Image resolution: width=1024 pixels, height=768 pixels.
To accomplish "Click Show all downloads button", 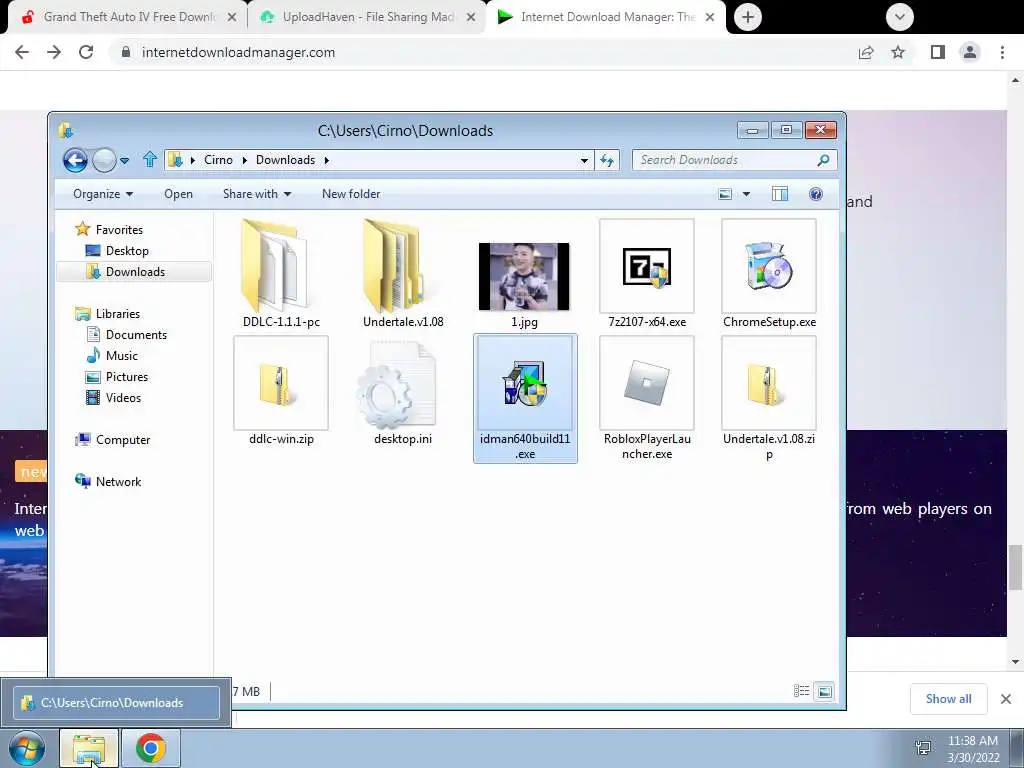I will pos(948,699).
